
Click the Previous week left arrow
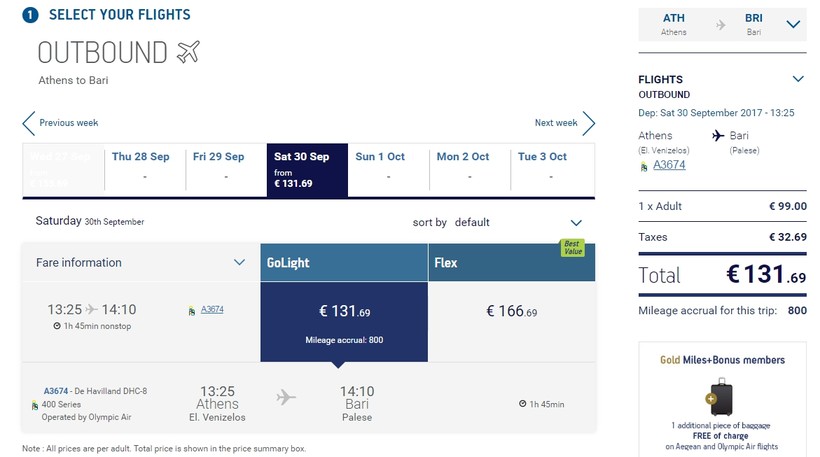28,123
